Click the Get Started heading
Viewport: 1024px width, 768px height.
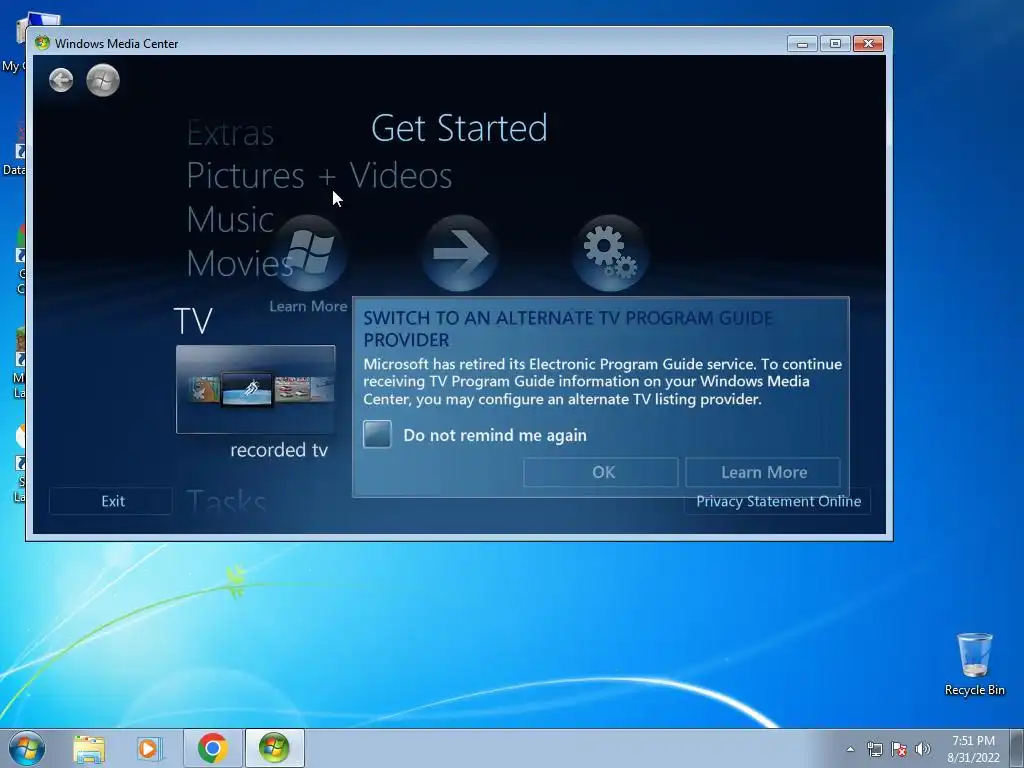(x=459, y=128)
